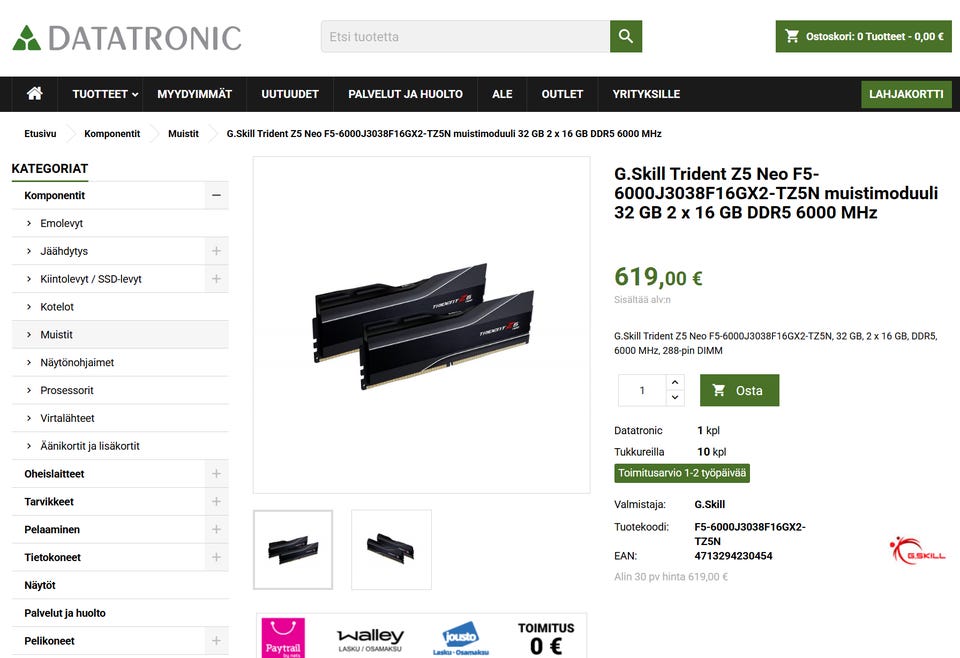Click the Lahjakortti button
960x658 pixels.
click(906, 94)
